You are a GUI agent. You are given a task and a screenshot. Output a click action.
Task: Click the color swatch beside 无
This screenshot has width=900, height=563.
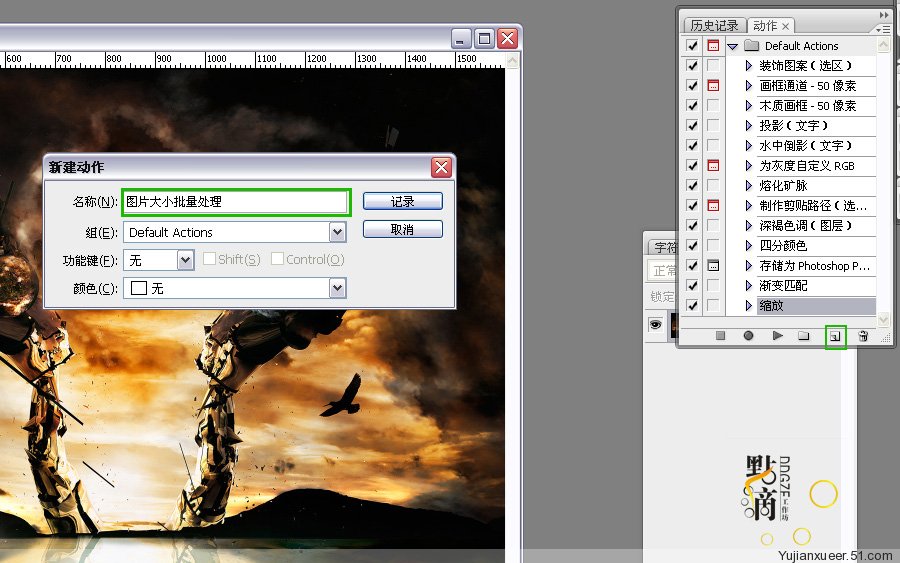click(x=138, y=288)
